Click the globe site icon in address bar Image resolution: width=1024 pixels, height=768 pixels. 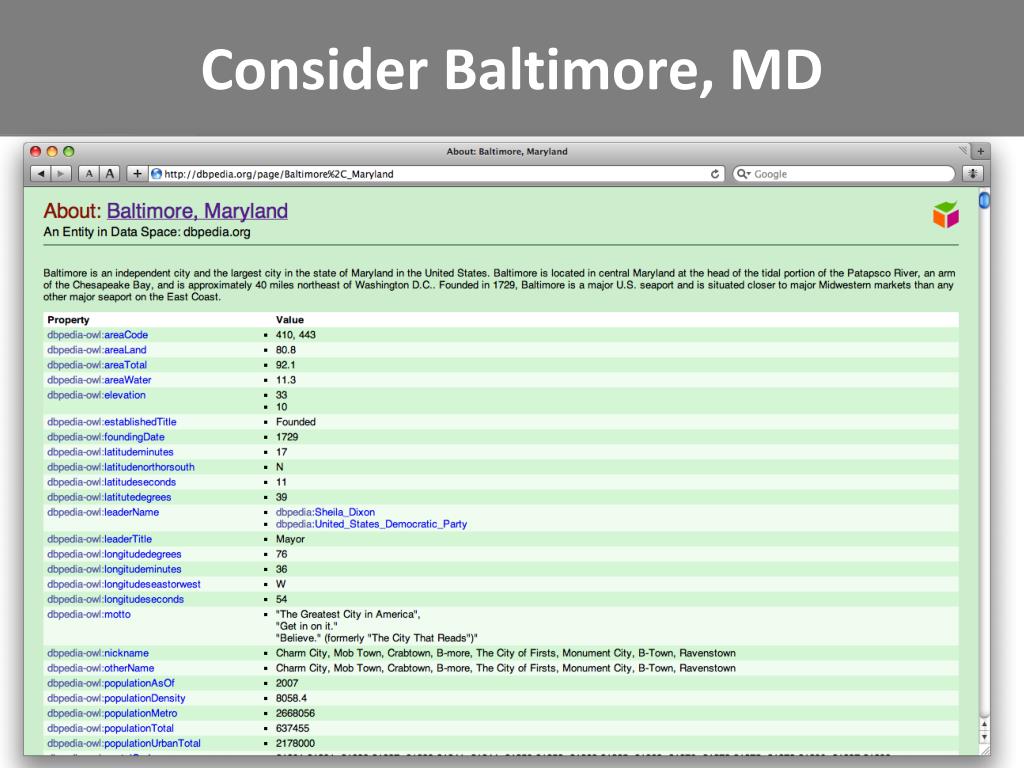coord(157,174)
